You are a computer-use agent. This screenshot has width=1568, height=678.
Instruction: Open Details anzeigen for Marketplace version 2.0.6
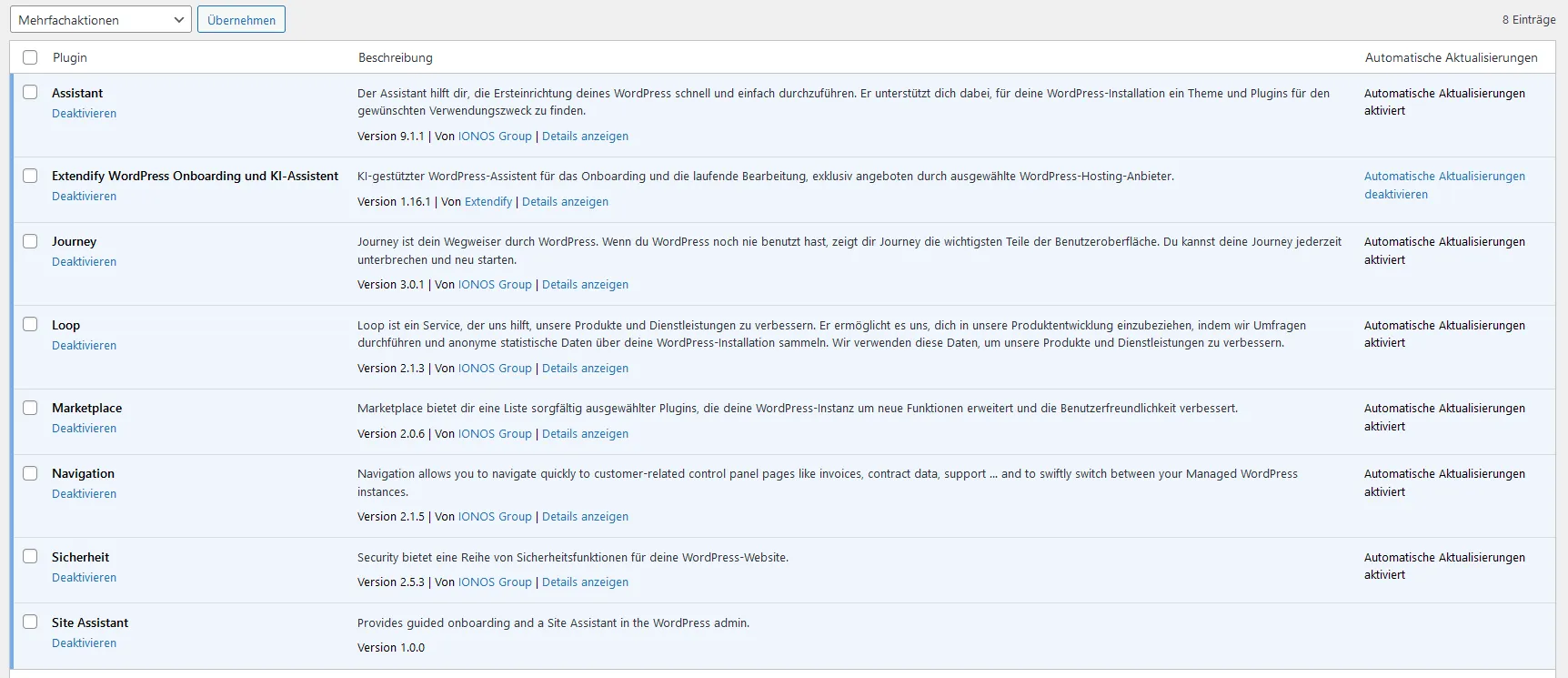pyautogui.click(x=585, y=434)
